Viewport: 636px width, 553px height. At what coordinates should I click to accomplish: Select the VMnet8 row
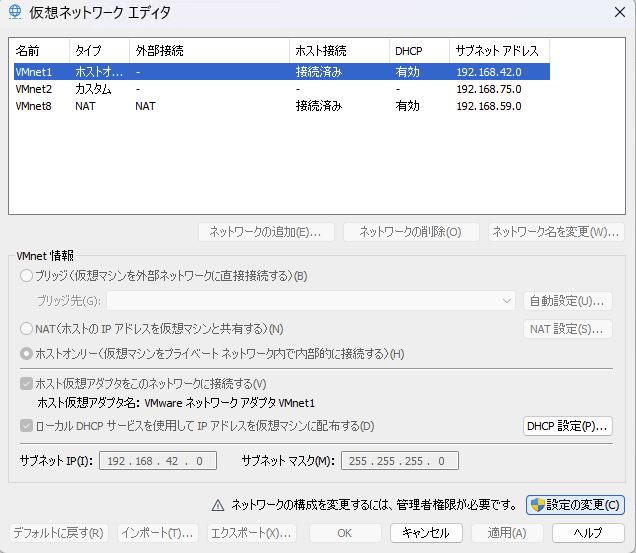[282, 106]
